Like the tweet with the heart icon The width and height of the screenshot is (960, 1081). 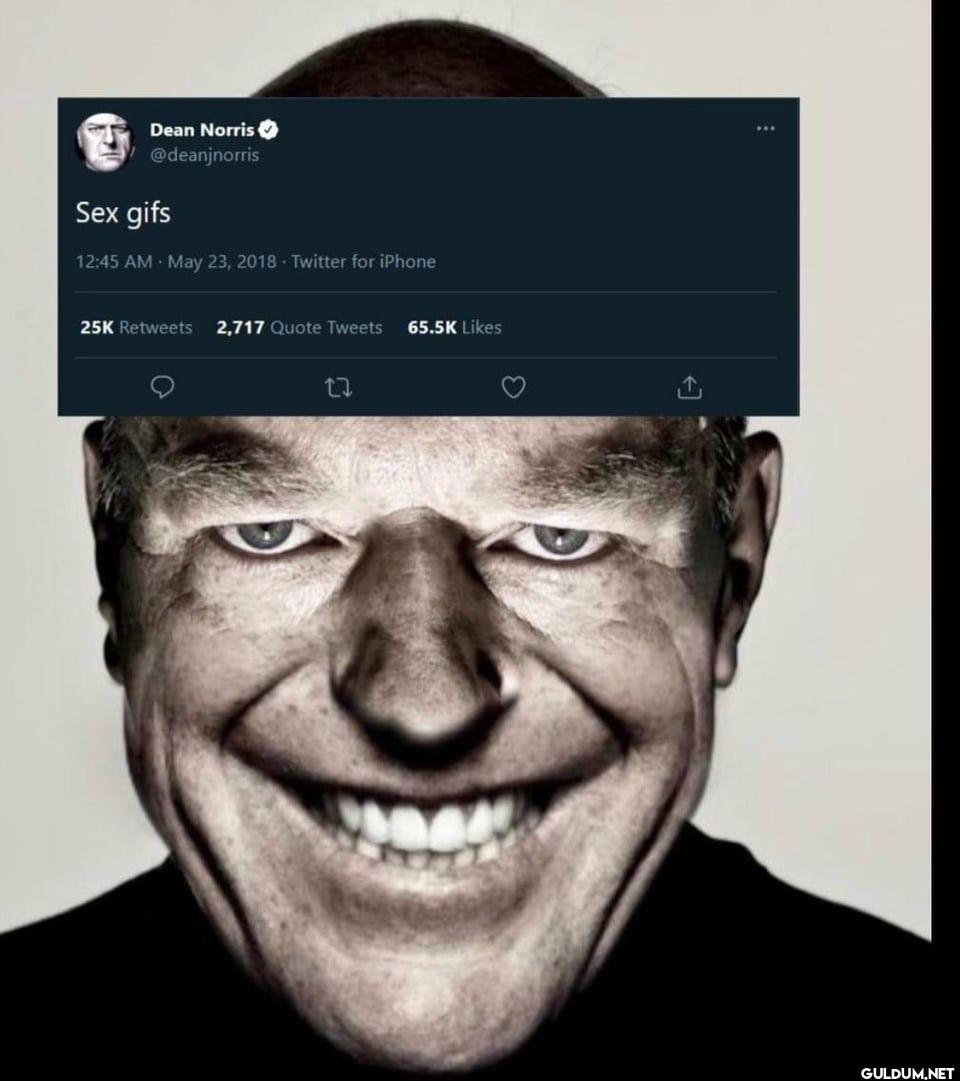513,387
